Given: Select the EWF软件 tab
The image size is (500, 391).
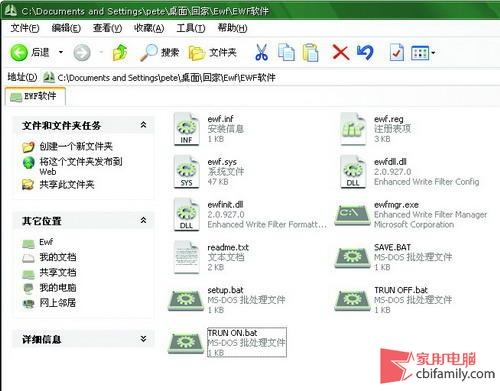Looking at the screenshot, I should click(x=35, y=97).
